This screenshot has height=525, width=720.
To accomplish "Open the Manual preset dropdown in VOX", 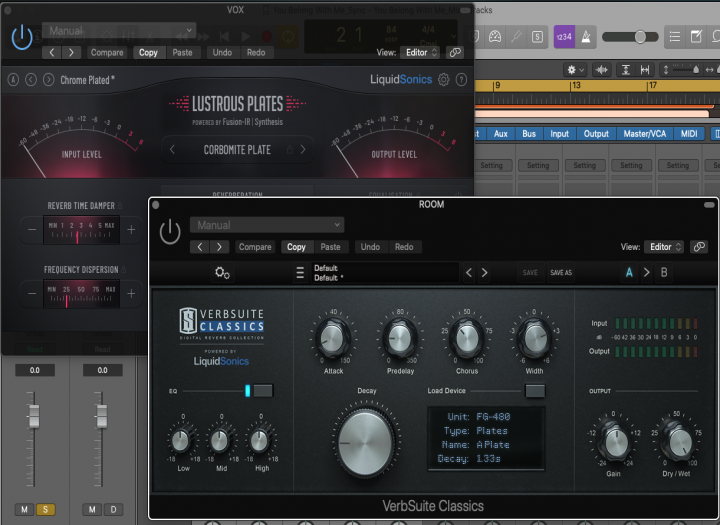I will coord(119,31).
